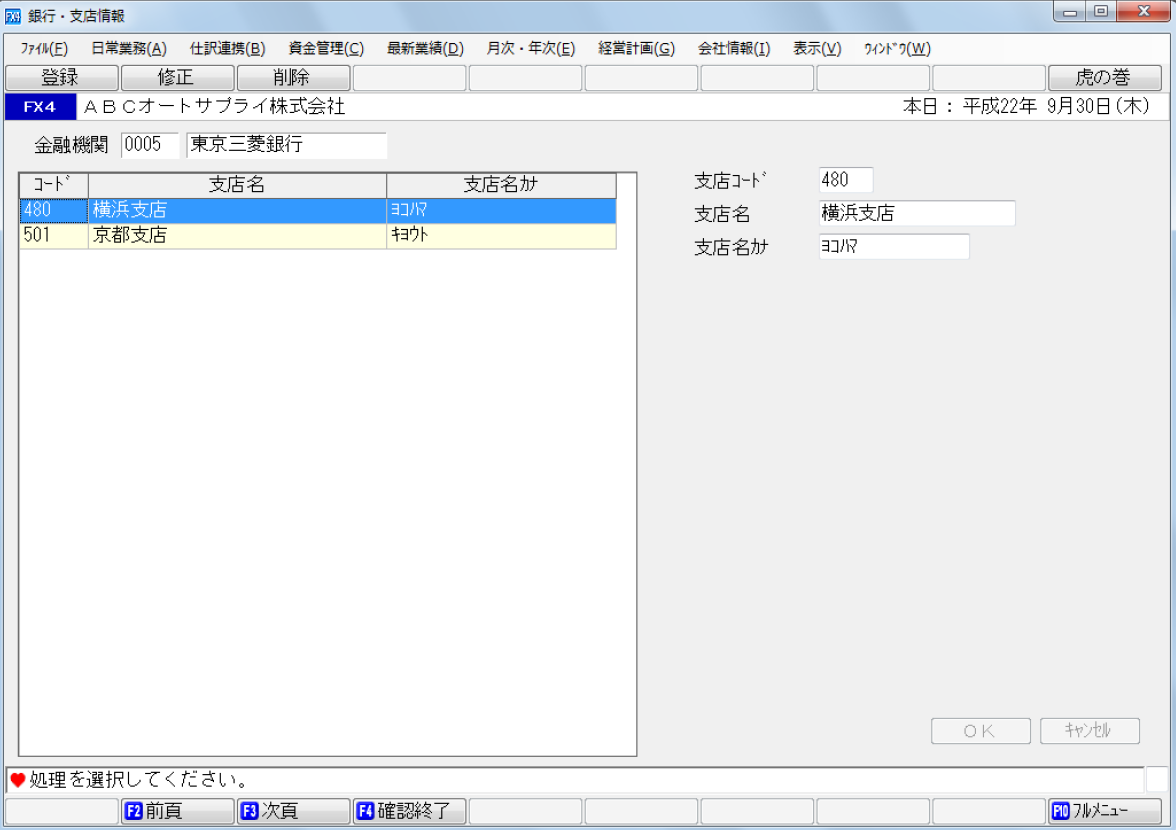Click the 登録 toolbar button
This screenshot has width=1176, height=830.
point(61,78)
